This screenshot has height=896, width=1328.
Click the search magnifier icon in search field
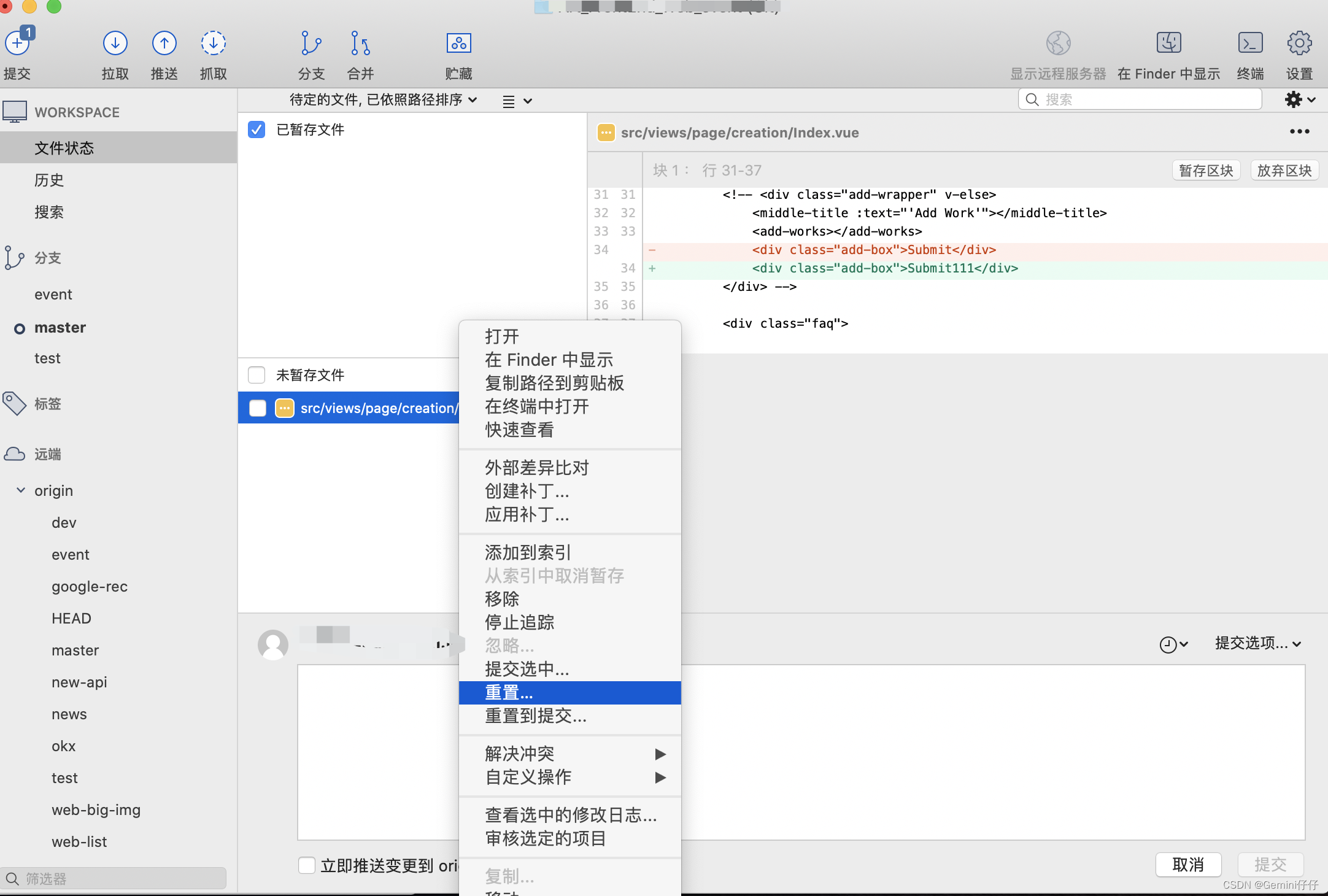[1032, 99]
